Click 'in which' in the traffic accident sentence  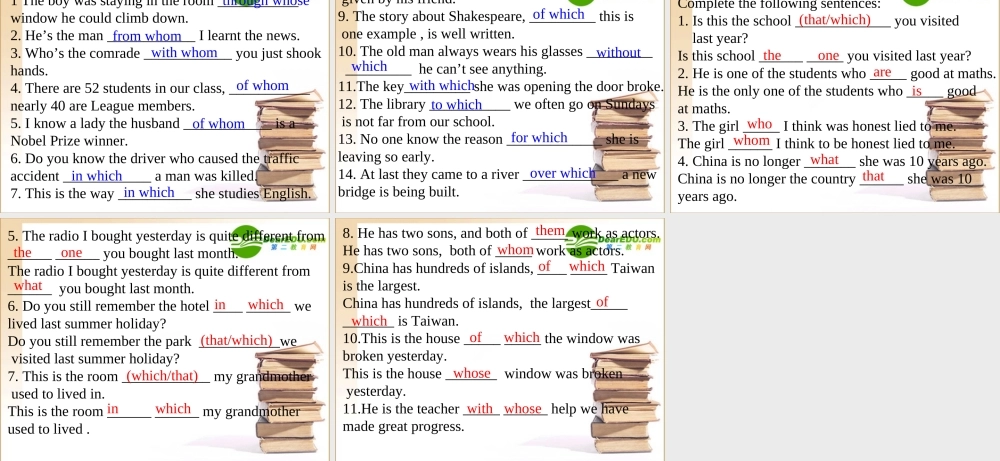click(x=96, y=176)
